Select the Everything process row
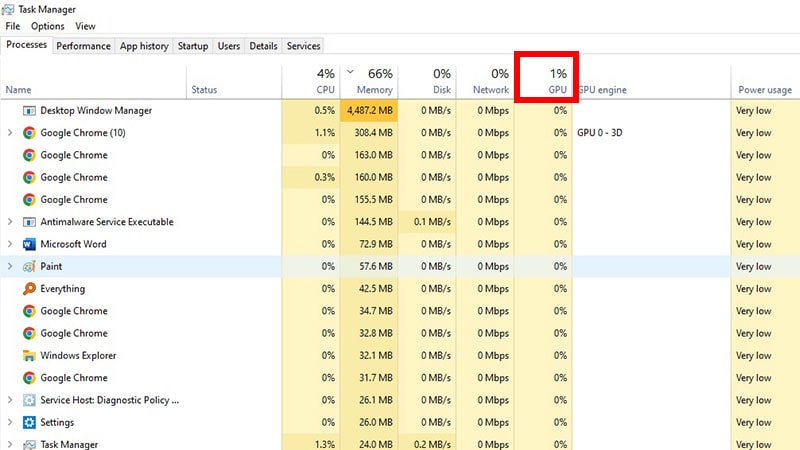Screen dimensions: 800x450 click(400, 289)
